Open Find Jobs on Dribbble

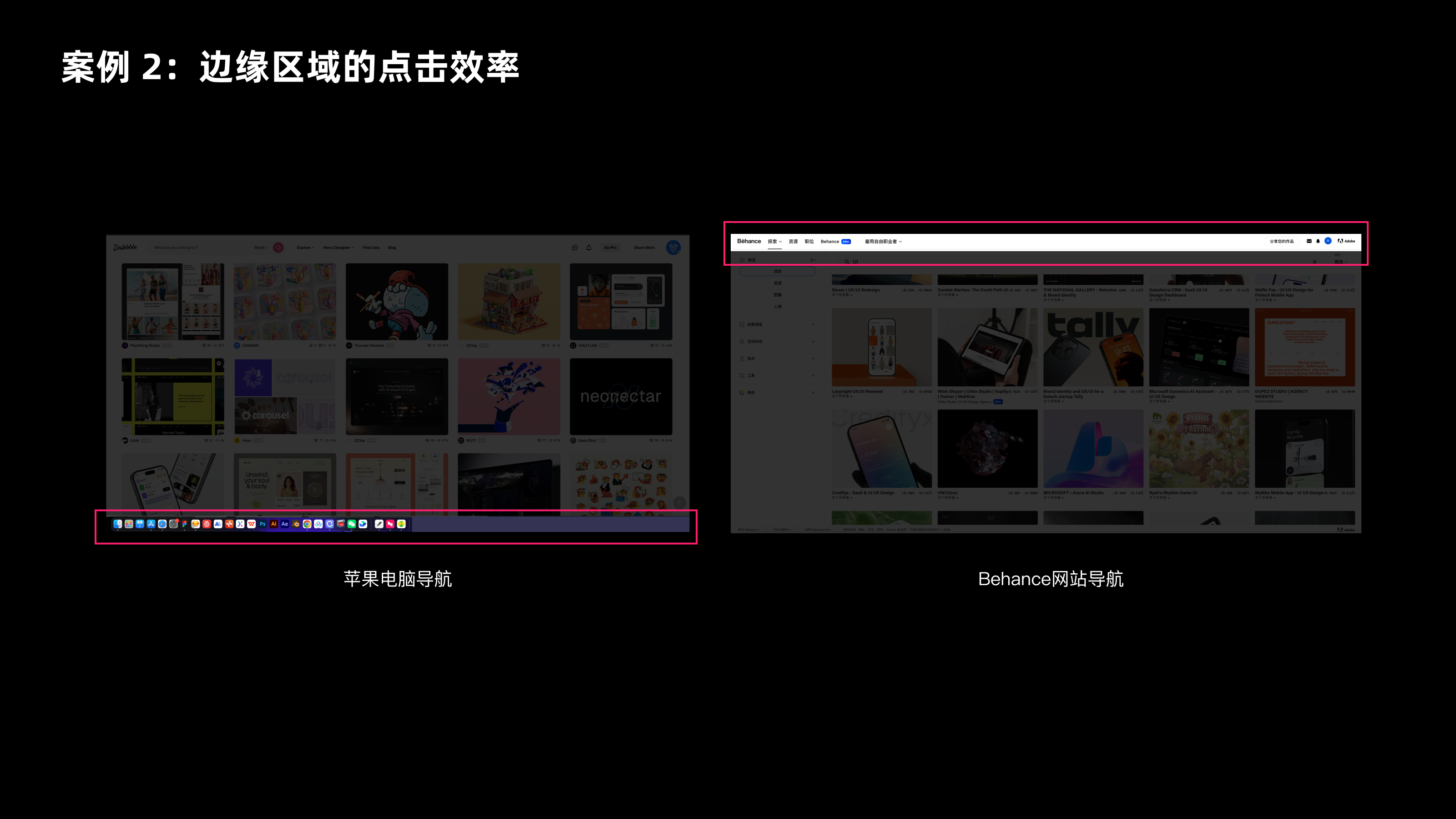371,248
